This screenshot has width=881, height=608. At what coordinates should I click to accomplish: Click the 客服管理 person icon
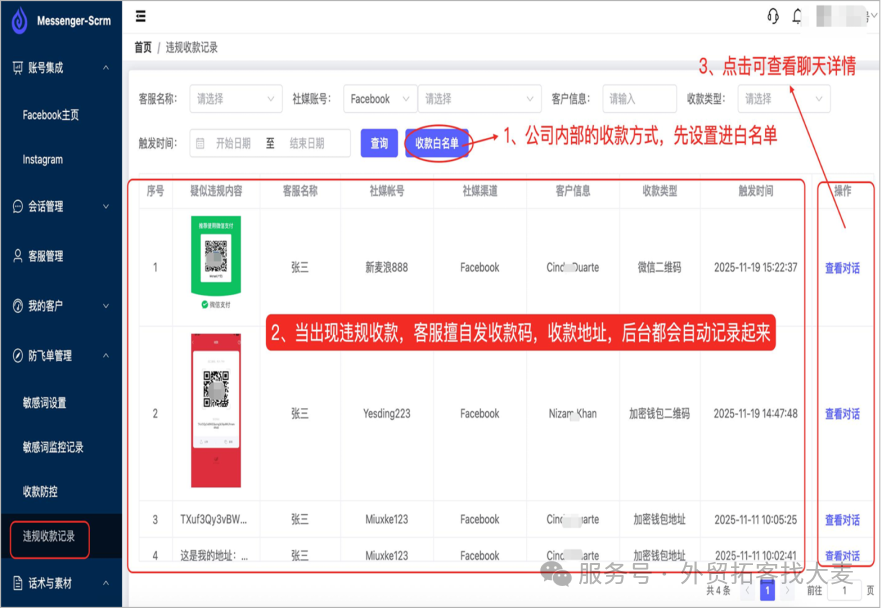(18, 256)
